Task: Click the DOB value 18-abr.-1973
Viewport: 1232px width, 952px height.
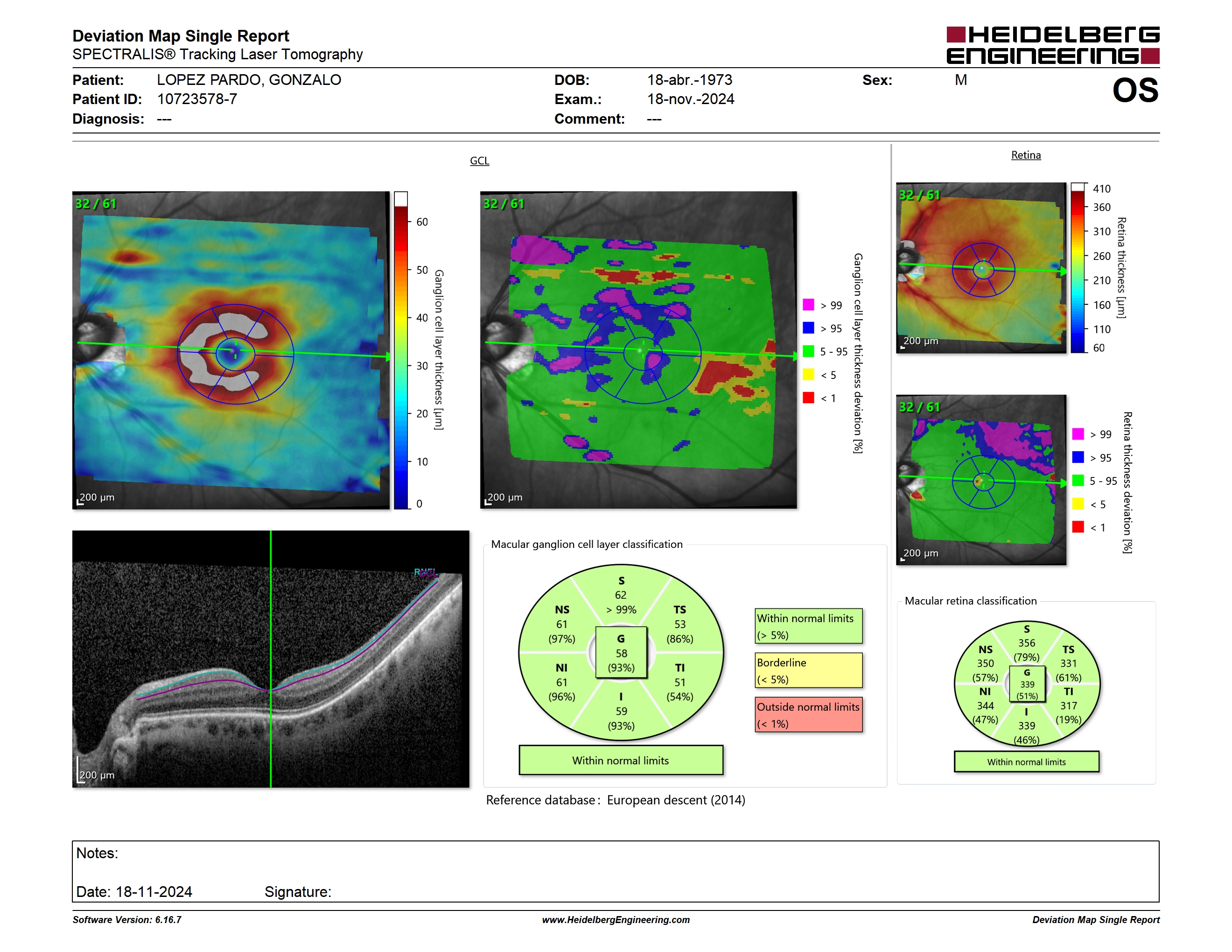Action: pos(689,80)
